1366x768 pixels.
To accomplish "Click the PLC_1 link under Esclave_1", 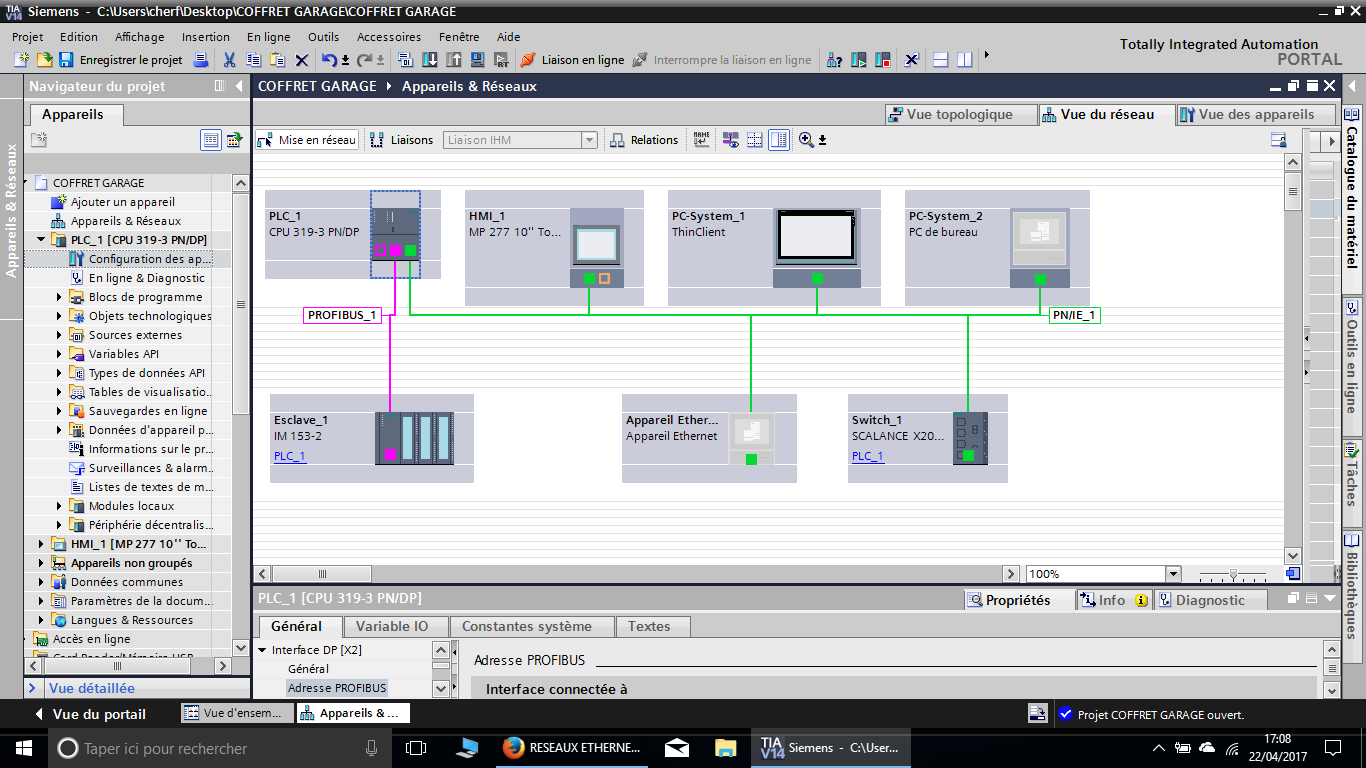I will (289, 456).
